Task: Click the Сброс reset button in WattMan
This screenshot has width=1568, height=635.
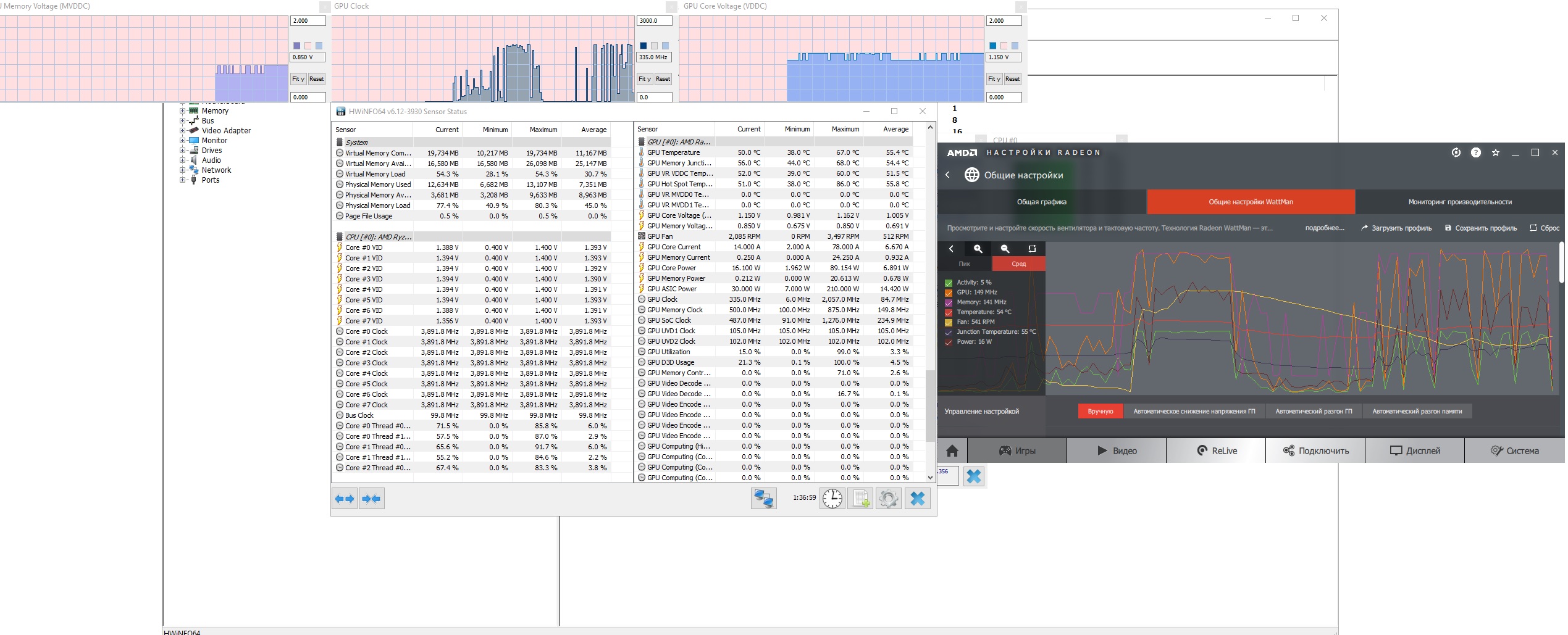Action: tap(1545, 228)
